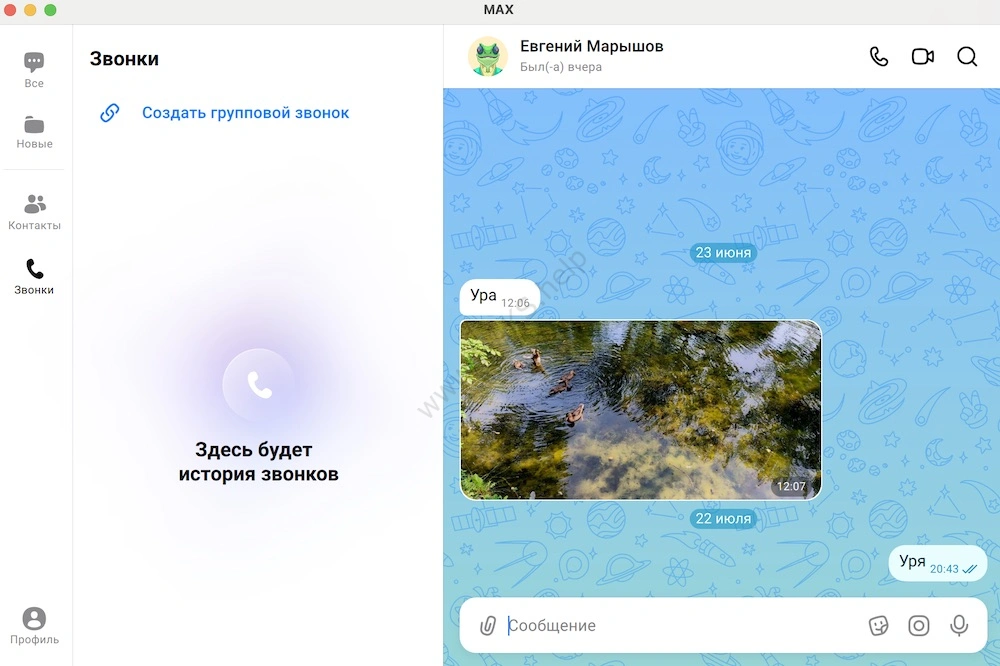Open the sticker picker icon
1000x666 pixels.
[x=878, y=626]
